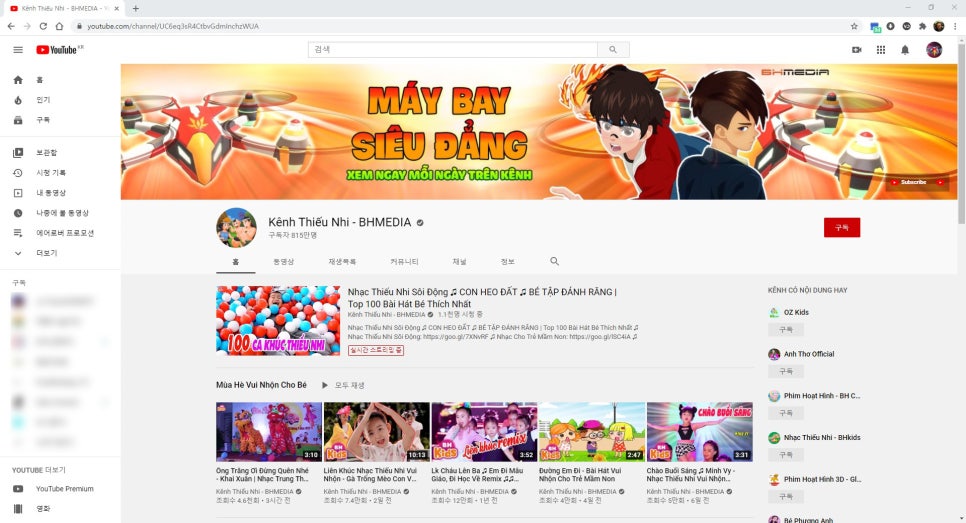966x523 pixels.
Task: Switch to the Community (커뮤니티) tab
Action: 404,262
